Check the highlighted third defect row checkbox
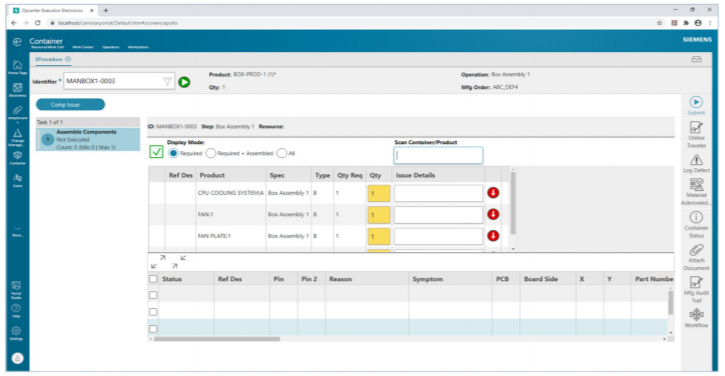Screen dimensions: 725x376 pyautogui.click(x=153, y=329)
